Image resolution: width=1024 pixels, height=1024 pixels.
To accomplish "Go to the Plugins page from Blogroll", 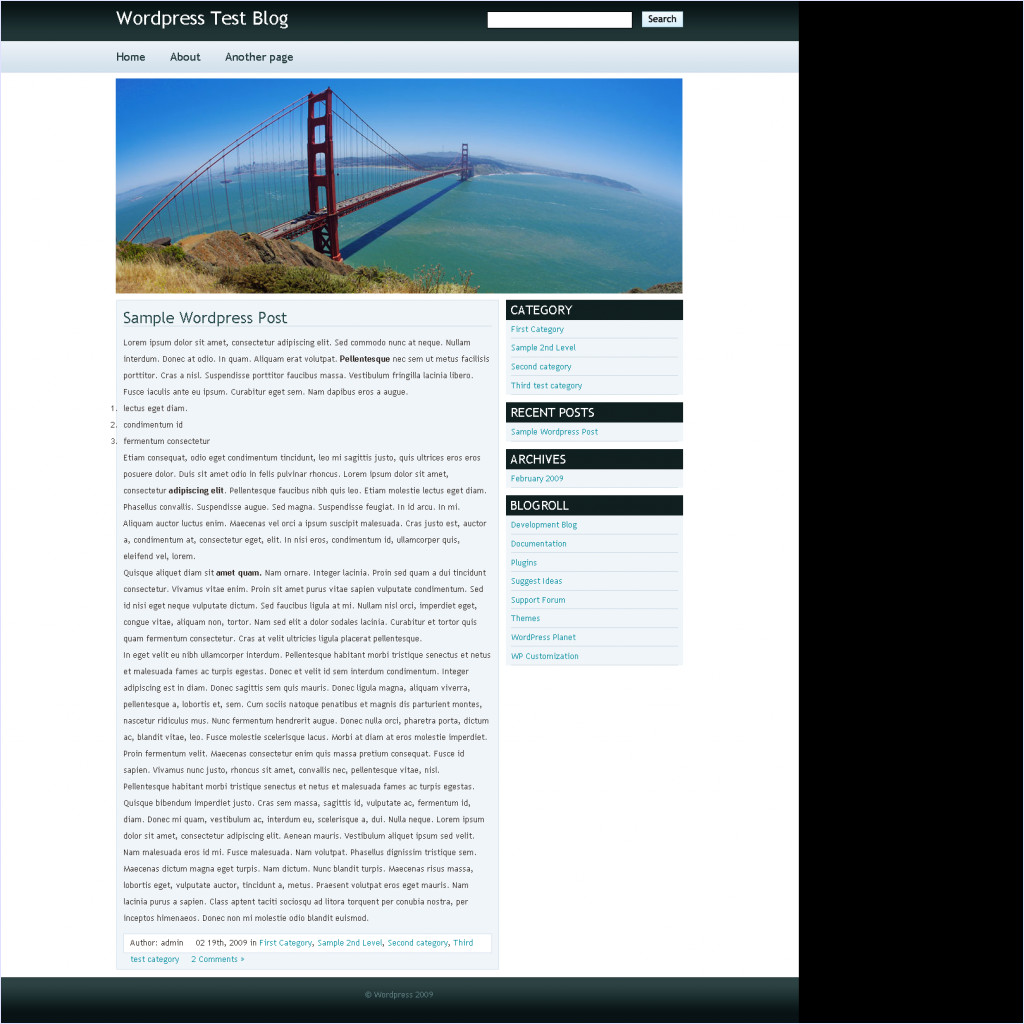I will [x=523, y=562].
